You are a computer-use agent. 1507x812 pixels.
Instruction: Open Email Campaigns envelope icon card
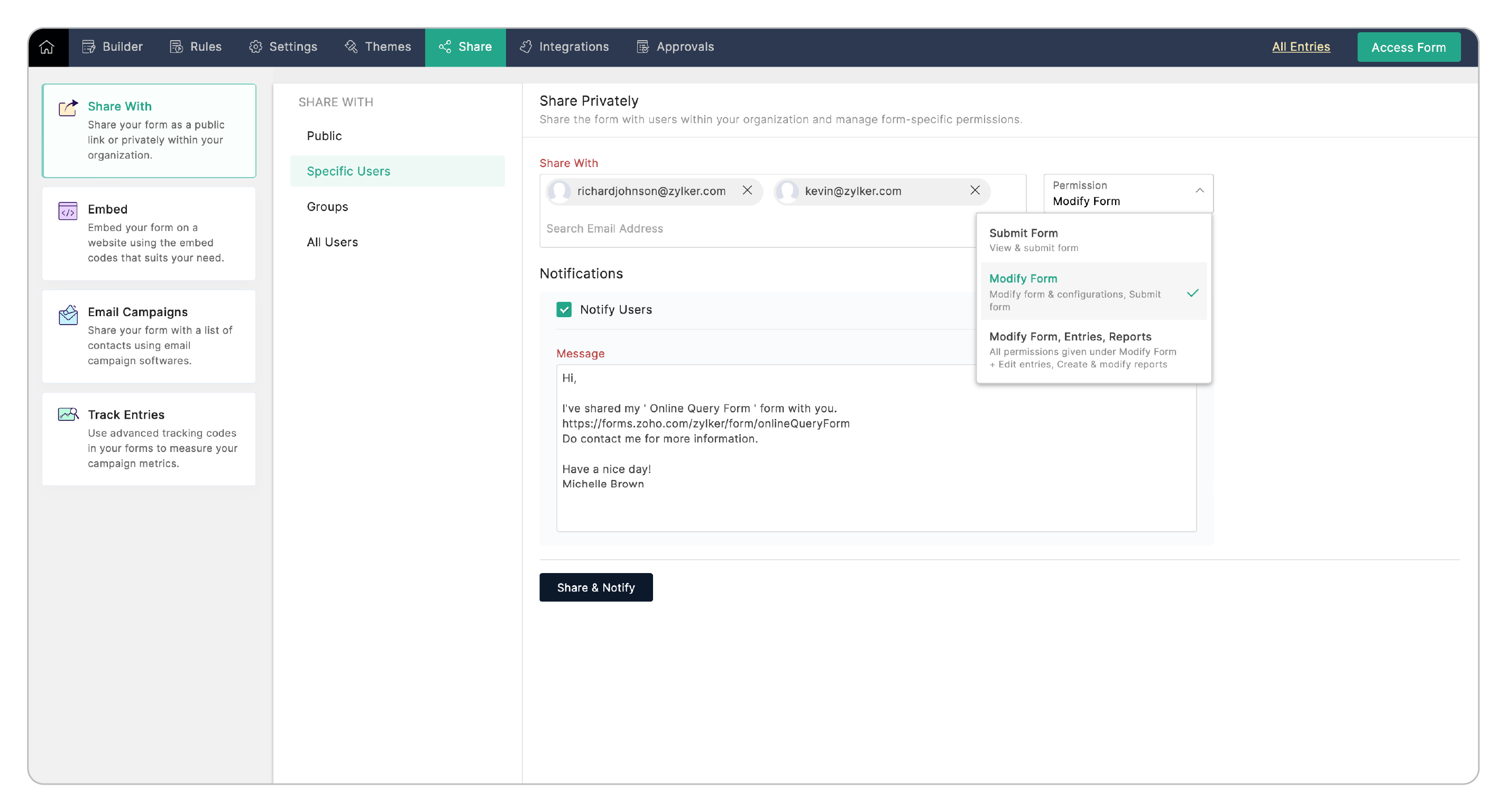click(x=68, y=315)
